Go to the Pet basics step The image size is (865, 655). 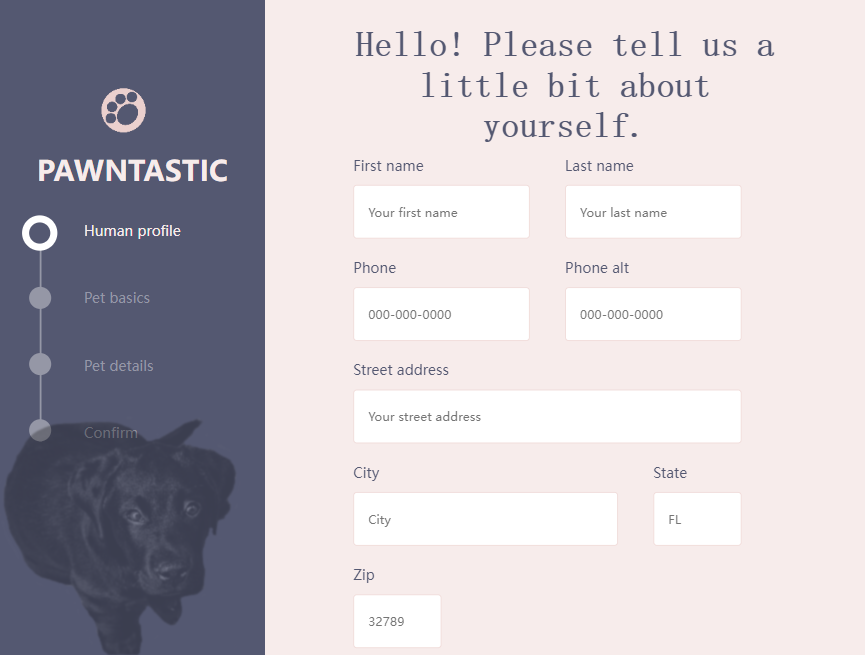point(117,298)
